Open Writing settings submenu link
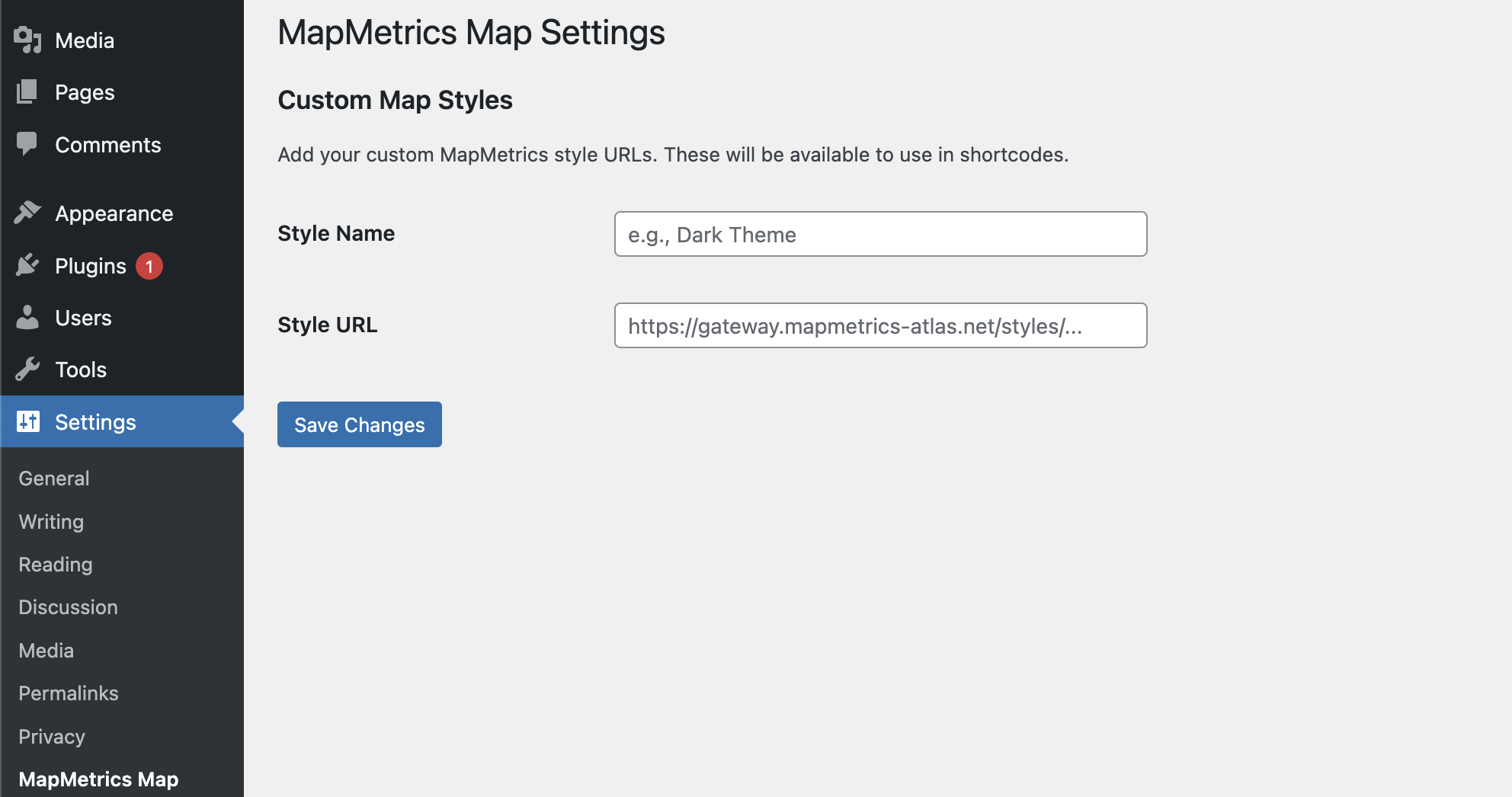1512x797 pixels. tap(51, 522)
